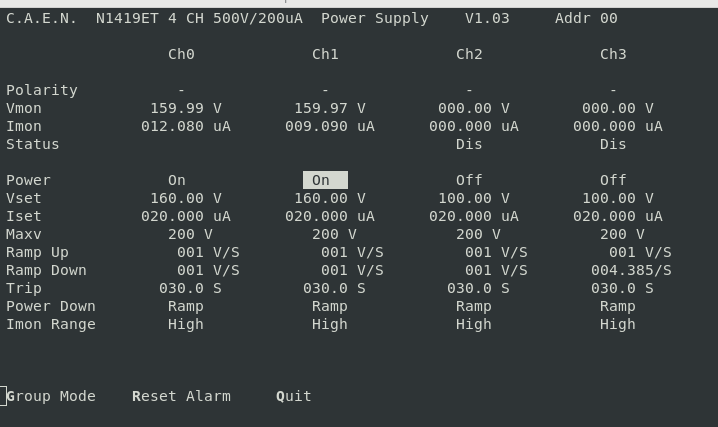Select Ch3 Vset 100.00 V field
This screenshot has width=718, height=427.
pyautogui.click(x=618, y=198)
